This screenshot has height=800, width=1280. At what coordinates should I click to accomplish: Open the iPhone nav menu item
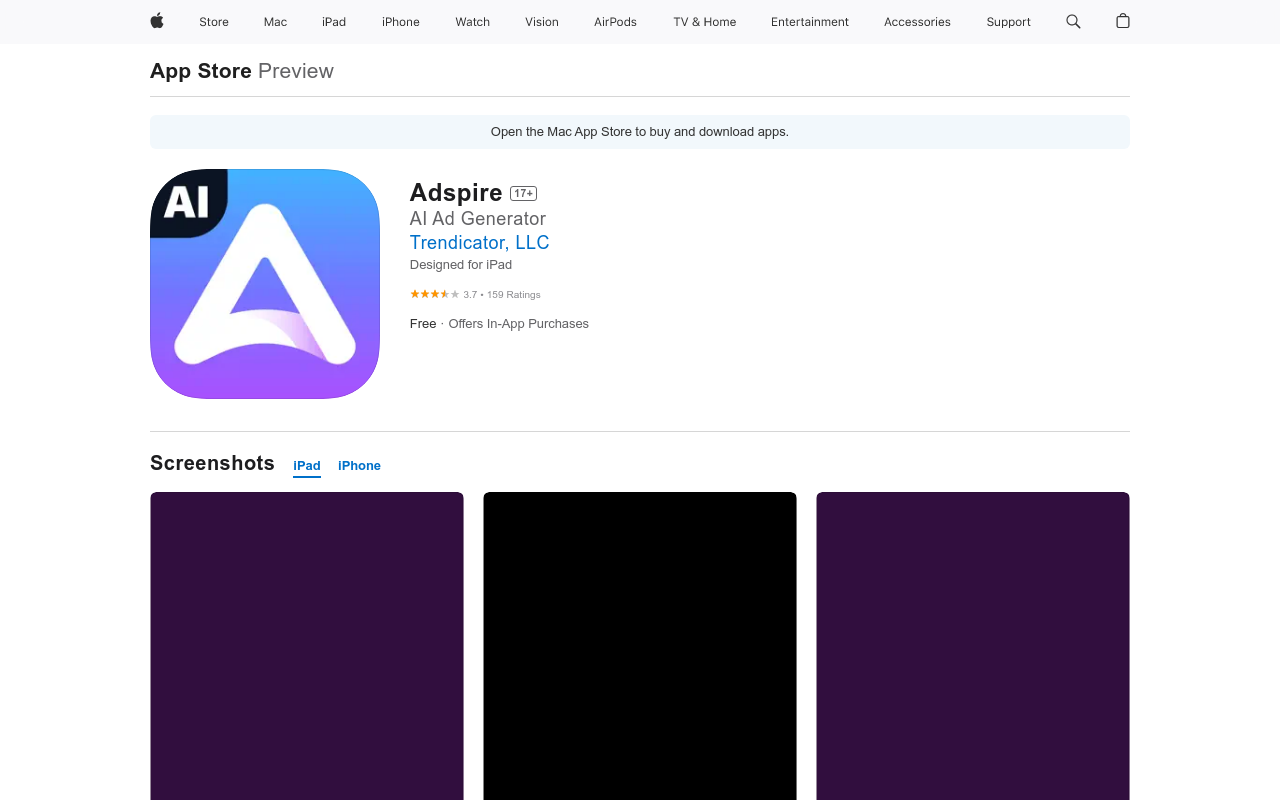[401, 22]
